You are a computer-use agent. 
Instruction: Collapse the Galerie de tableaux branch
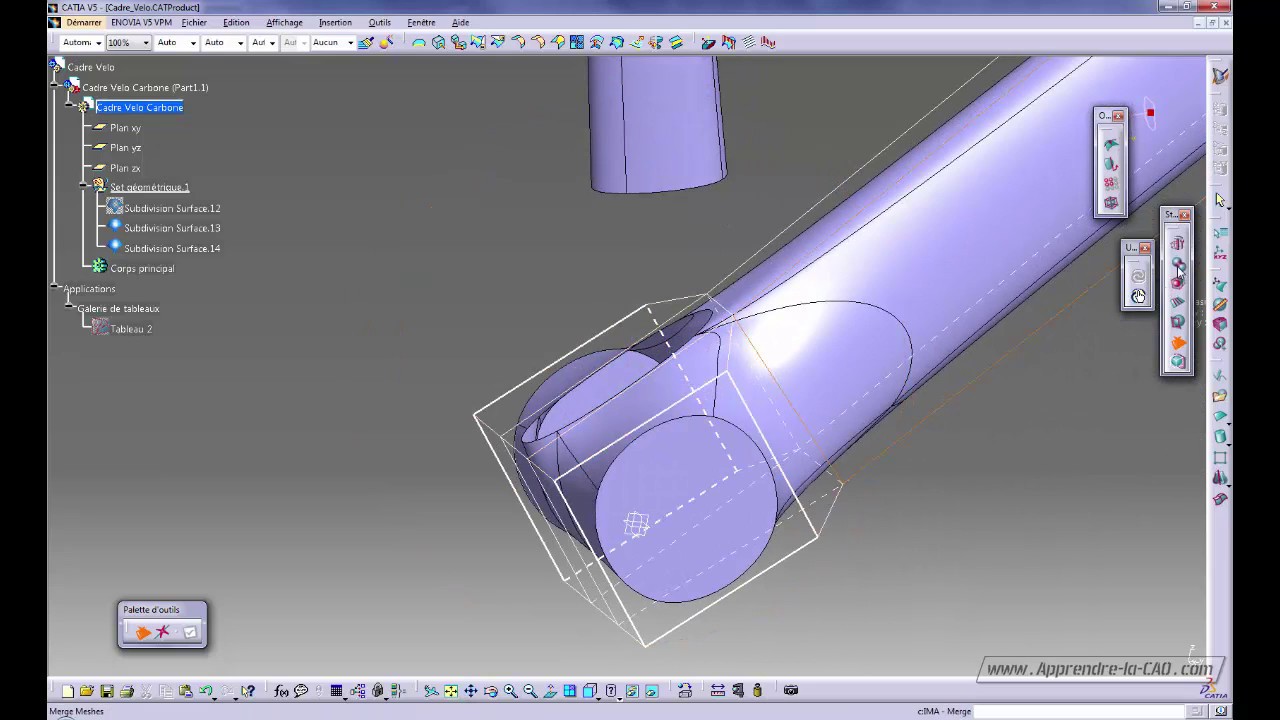pyautogui.click(x=71, y=308)
